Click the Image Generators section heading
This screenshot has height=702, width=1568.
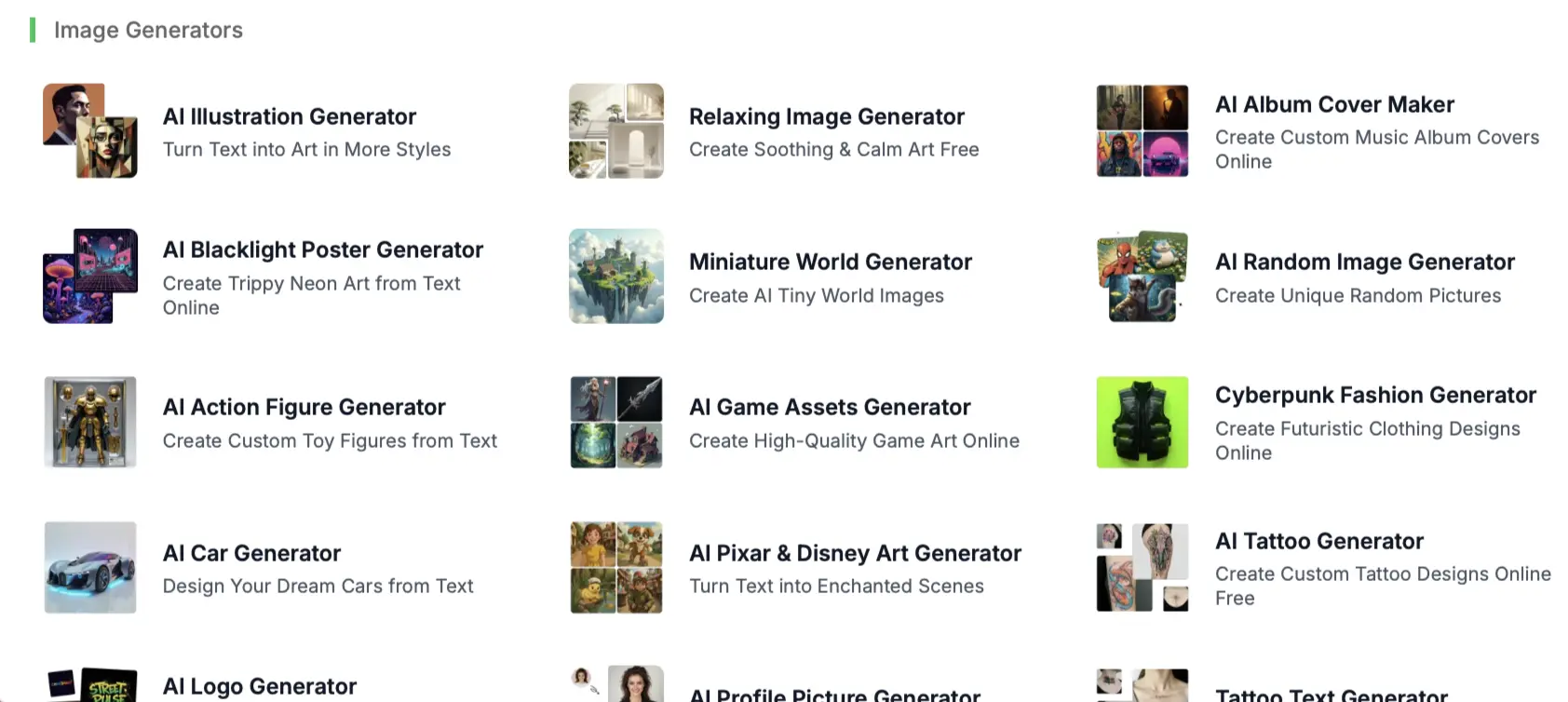tap(148, 30)
